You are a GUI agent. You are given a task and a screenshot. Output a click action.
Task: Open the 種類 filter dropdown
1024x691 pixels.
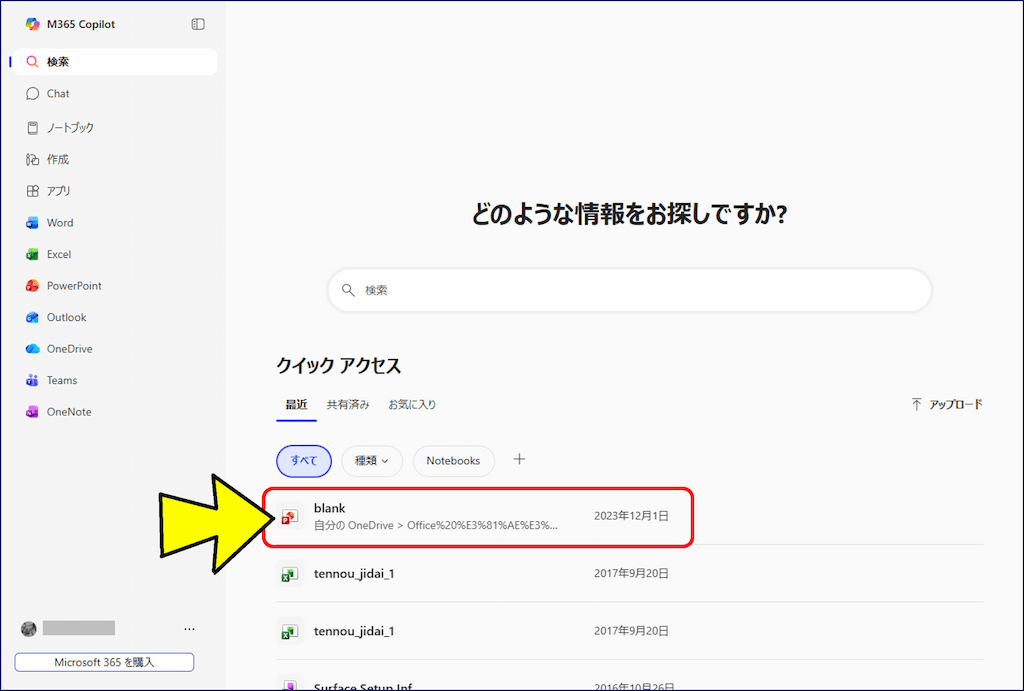371,461
